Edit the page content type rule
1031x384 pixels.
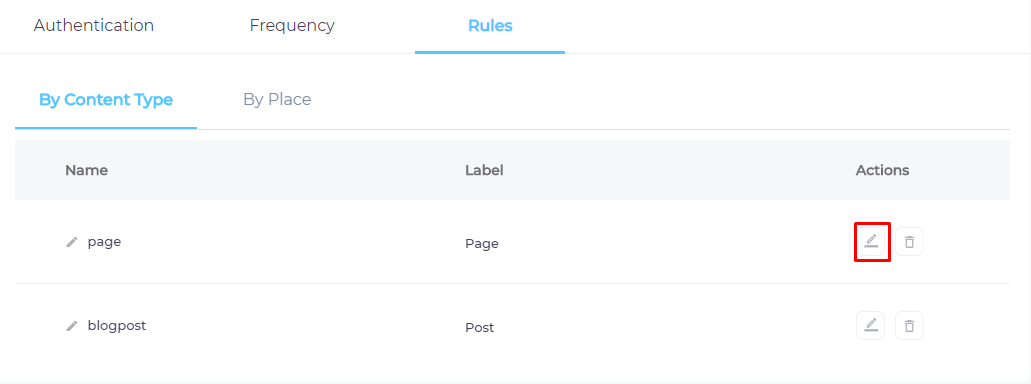pyautogui.click(x=871, y=242)
